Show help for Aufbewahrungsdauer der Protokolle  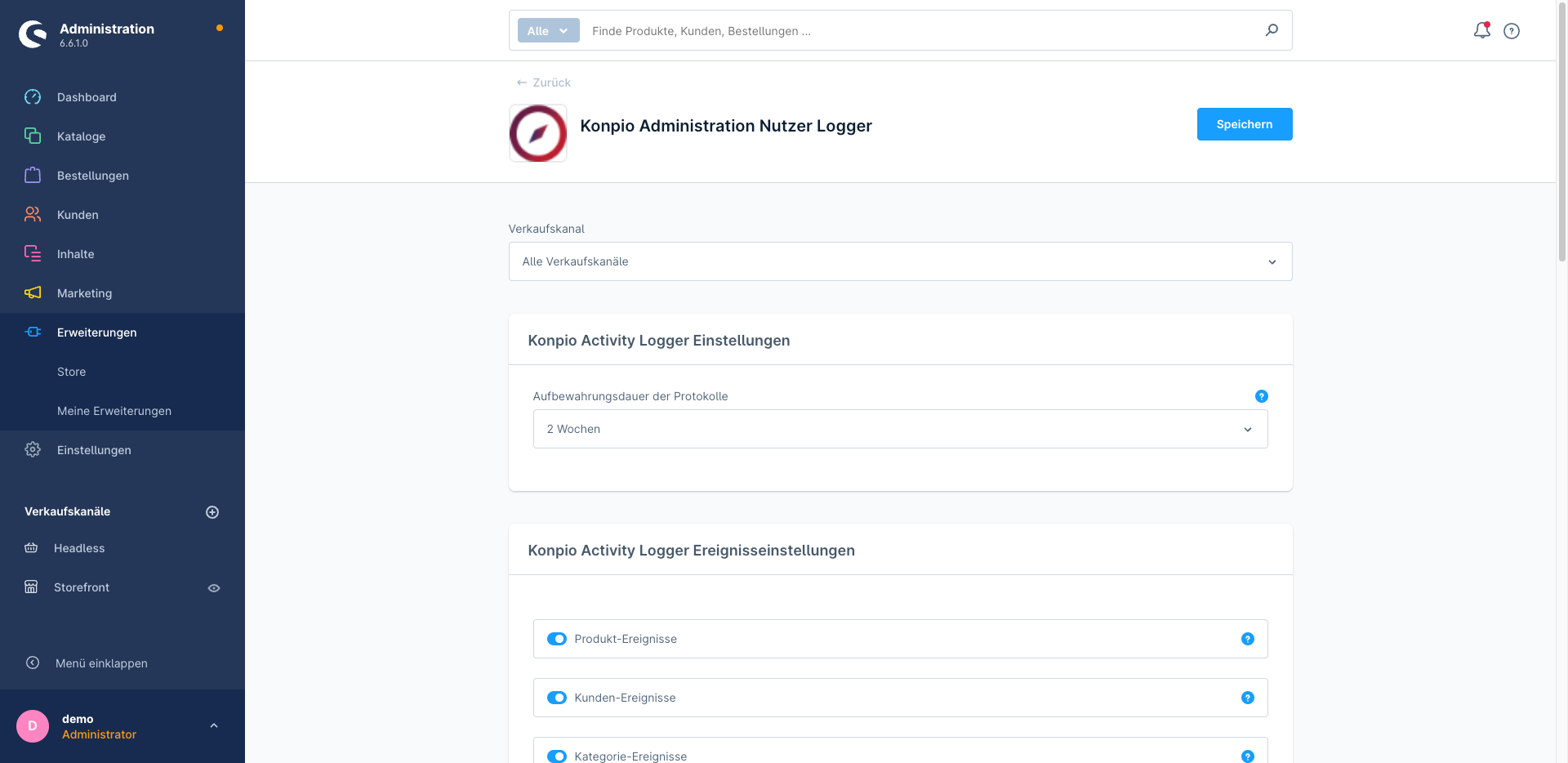pos(1261,396)
